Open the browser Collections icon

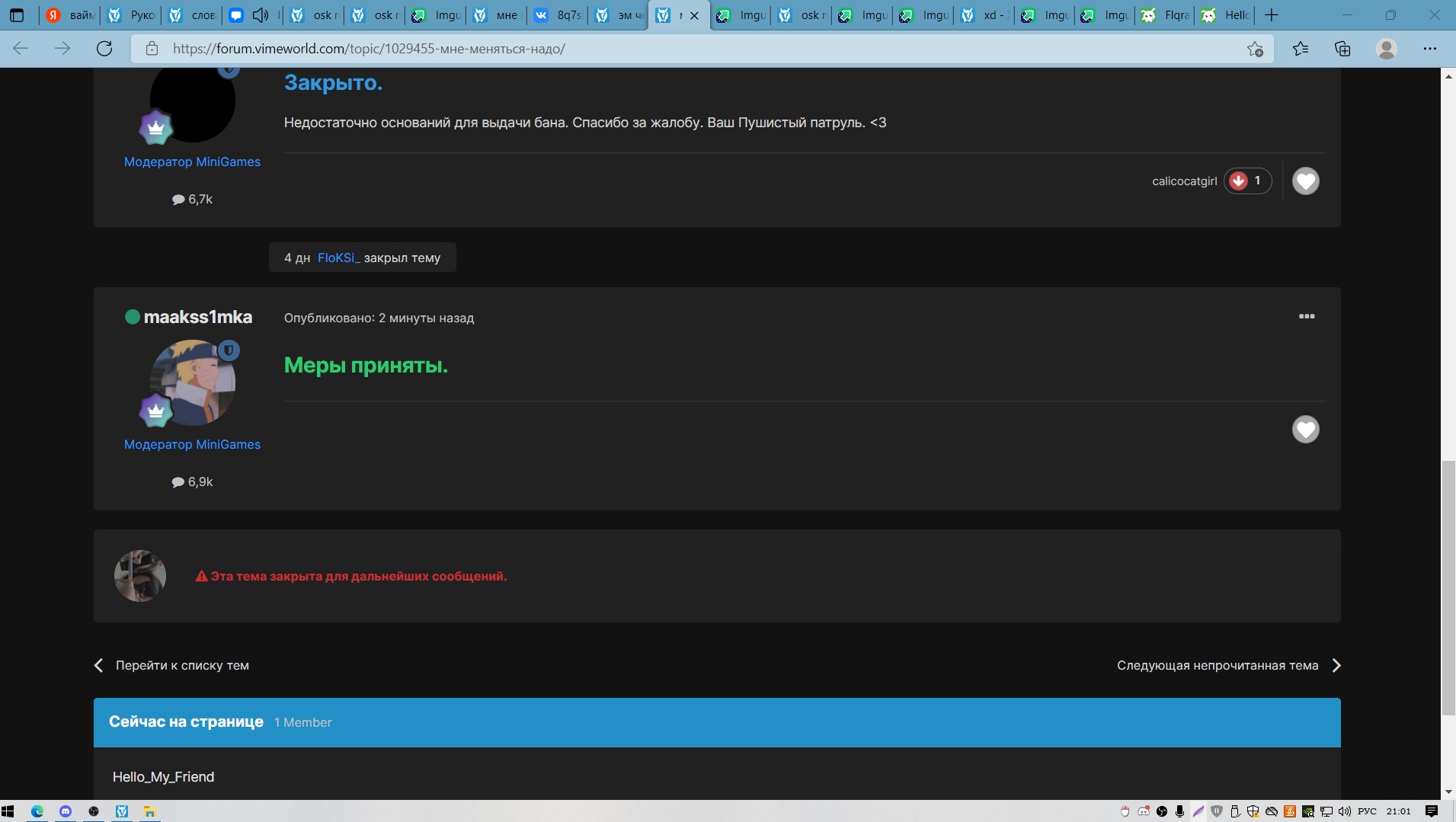pos(1342,49)
